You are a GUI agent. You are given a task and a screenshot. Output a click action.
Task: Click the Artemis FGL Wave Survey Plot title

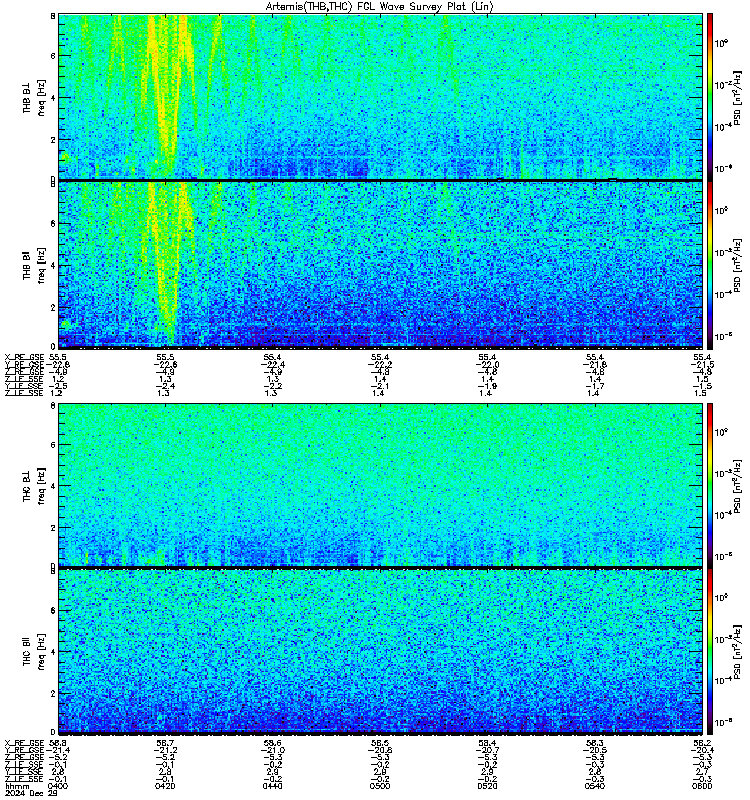(x=380, y=7)
